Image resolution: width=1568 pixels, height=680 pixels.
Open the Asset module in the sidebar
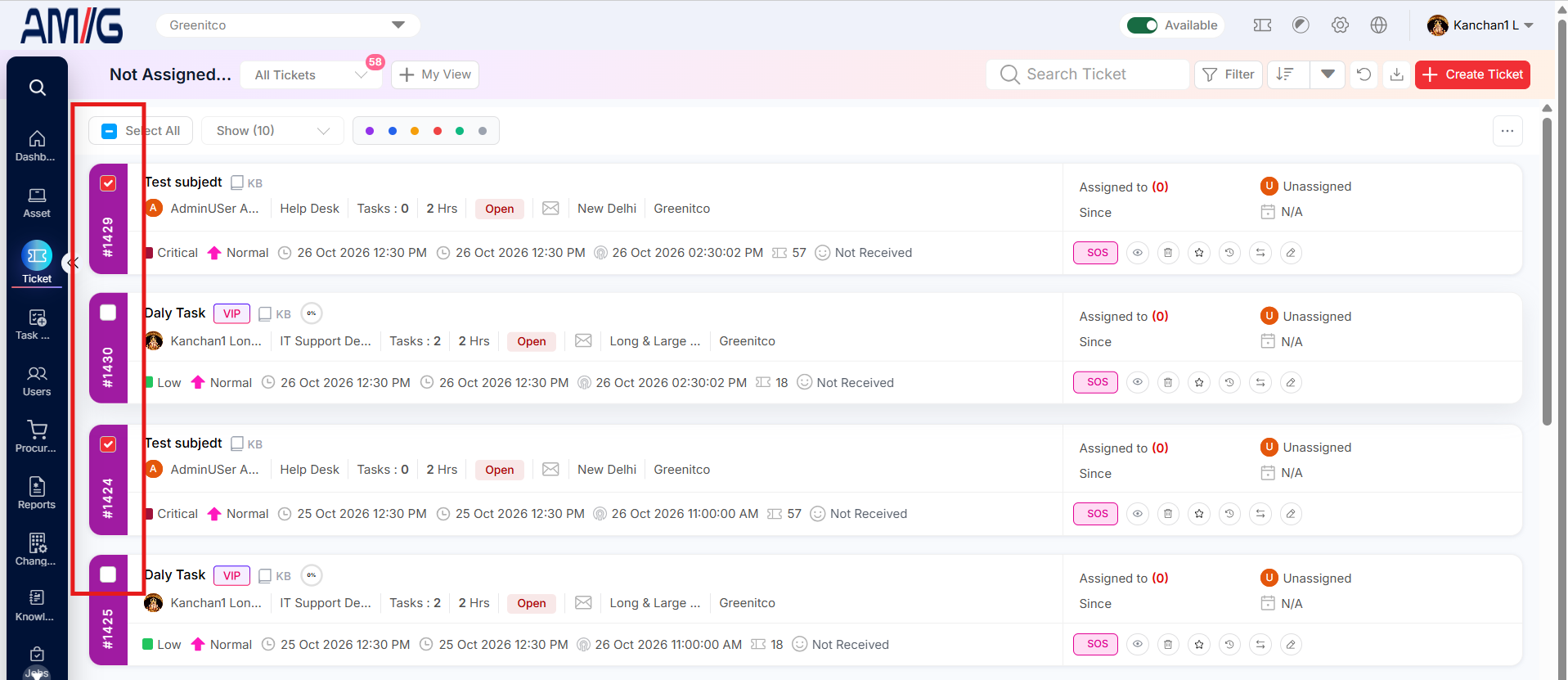click(37, 203)
